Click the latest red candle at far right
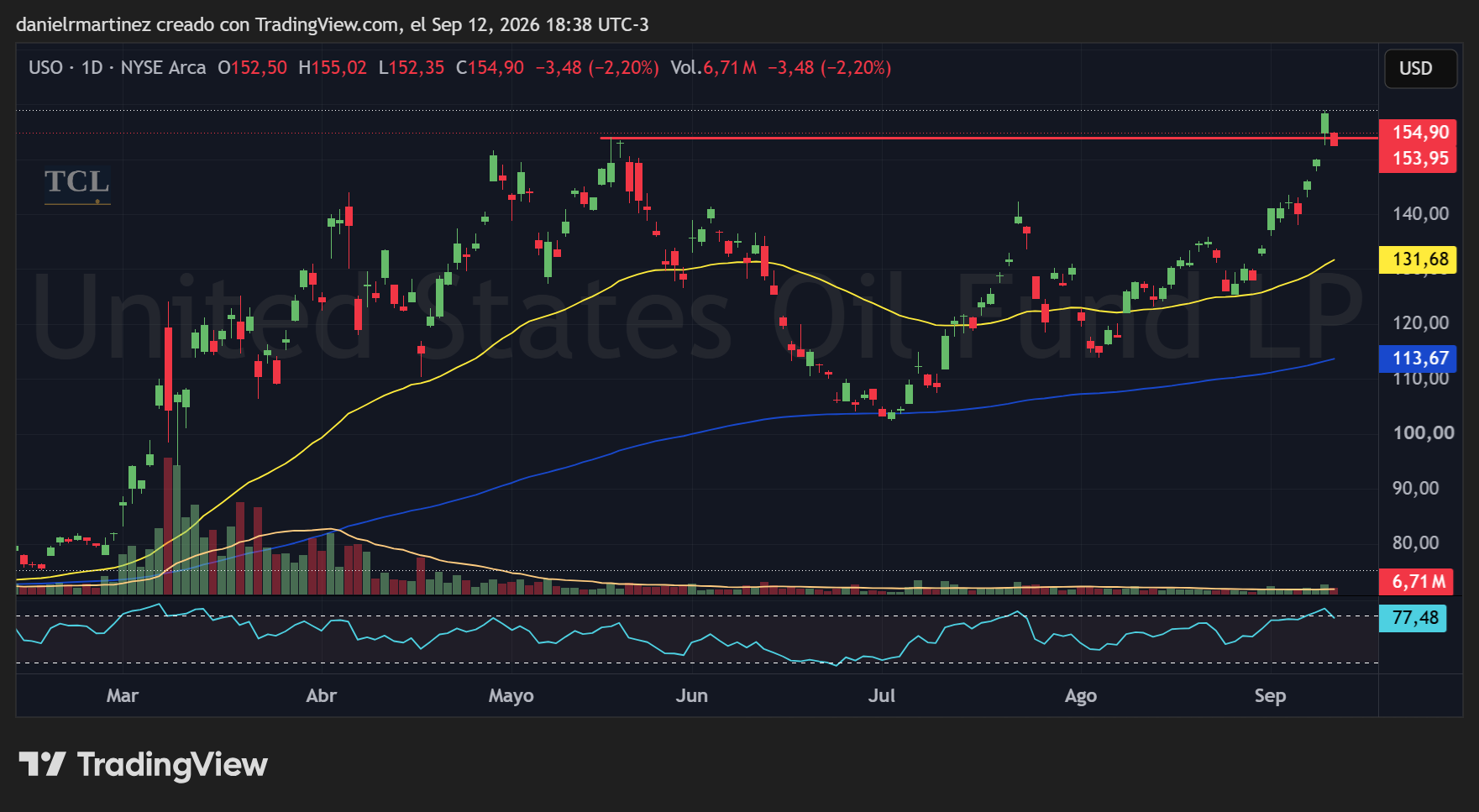The height and width of the screenshot is (812, 1479). (x=1334, y=139)
